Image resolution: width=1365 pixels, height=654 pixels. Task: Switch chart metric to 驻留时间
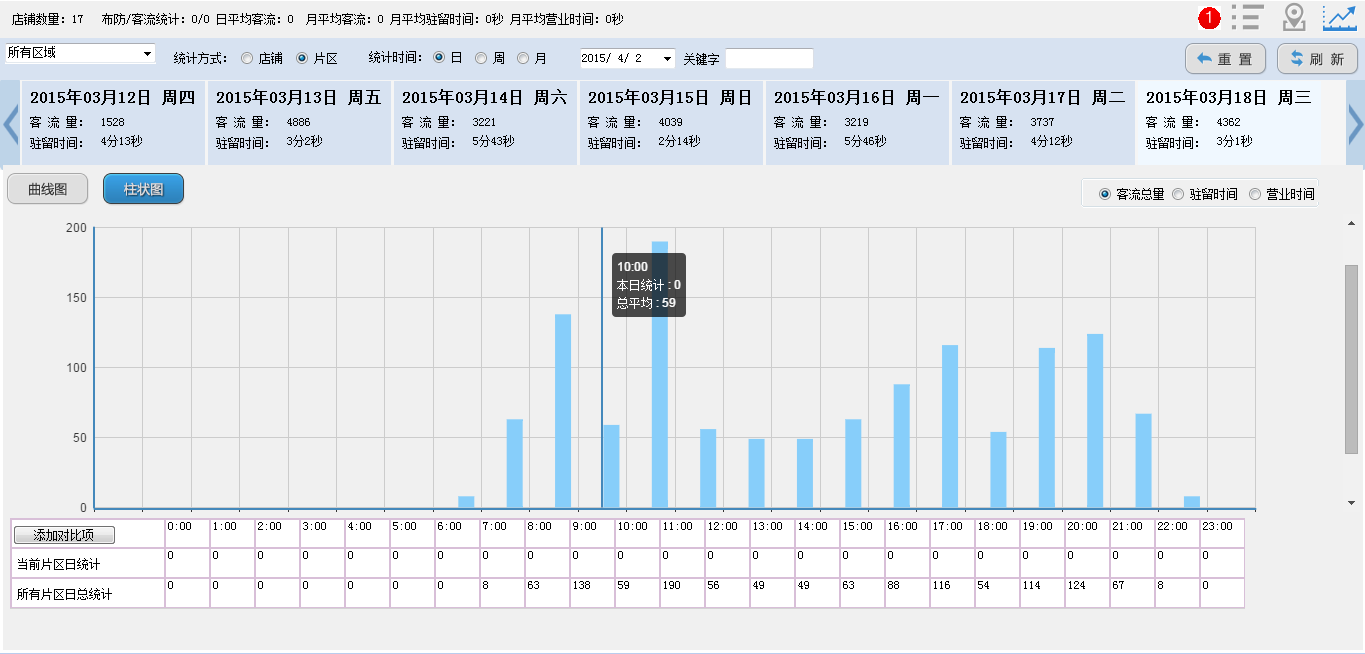(1178, 194)
